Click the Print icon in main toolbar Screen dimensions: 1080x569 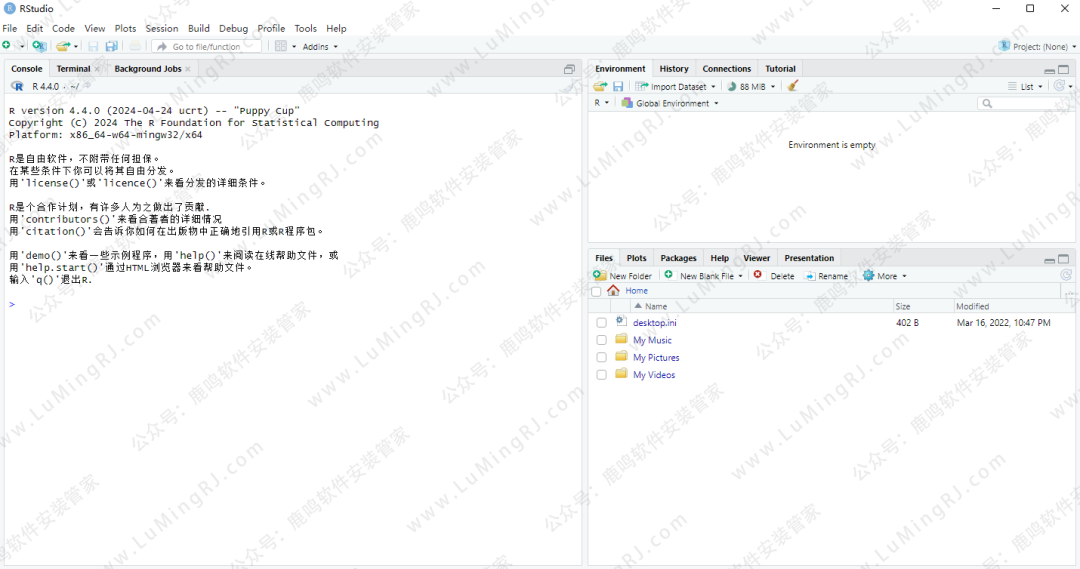pyautogui.click(x=135, y=46)
